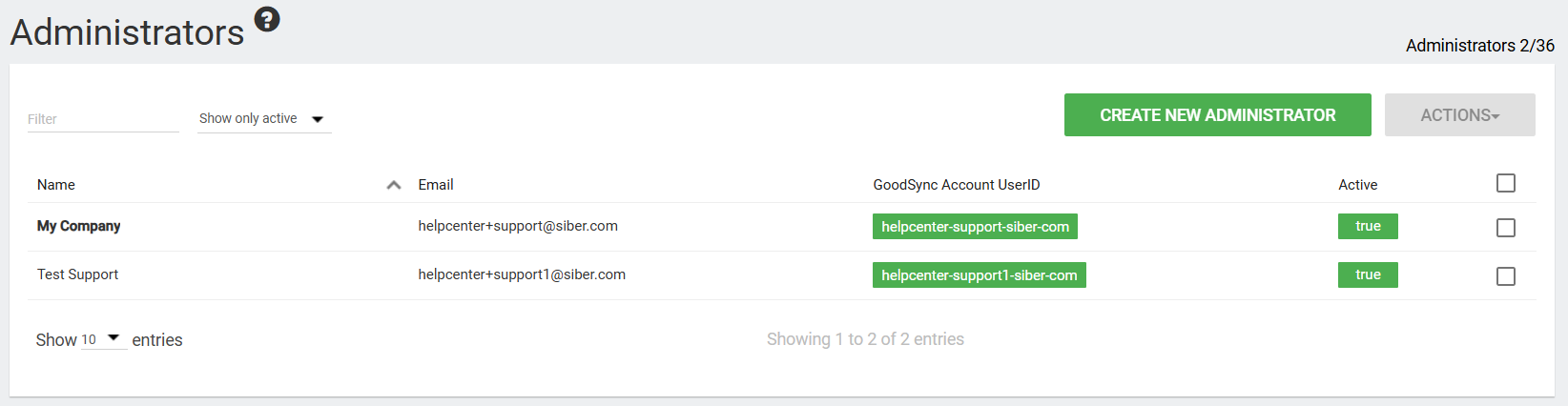The height and width of the screenshot is (406, 1568).
Task: Click the true badge for My Company
Action: point(1368,226)
